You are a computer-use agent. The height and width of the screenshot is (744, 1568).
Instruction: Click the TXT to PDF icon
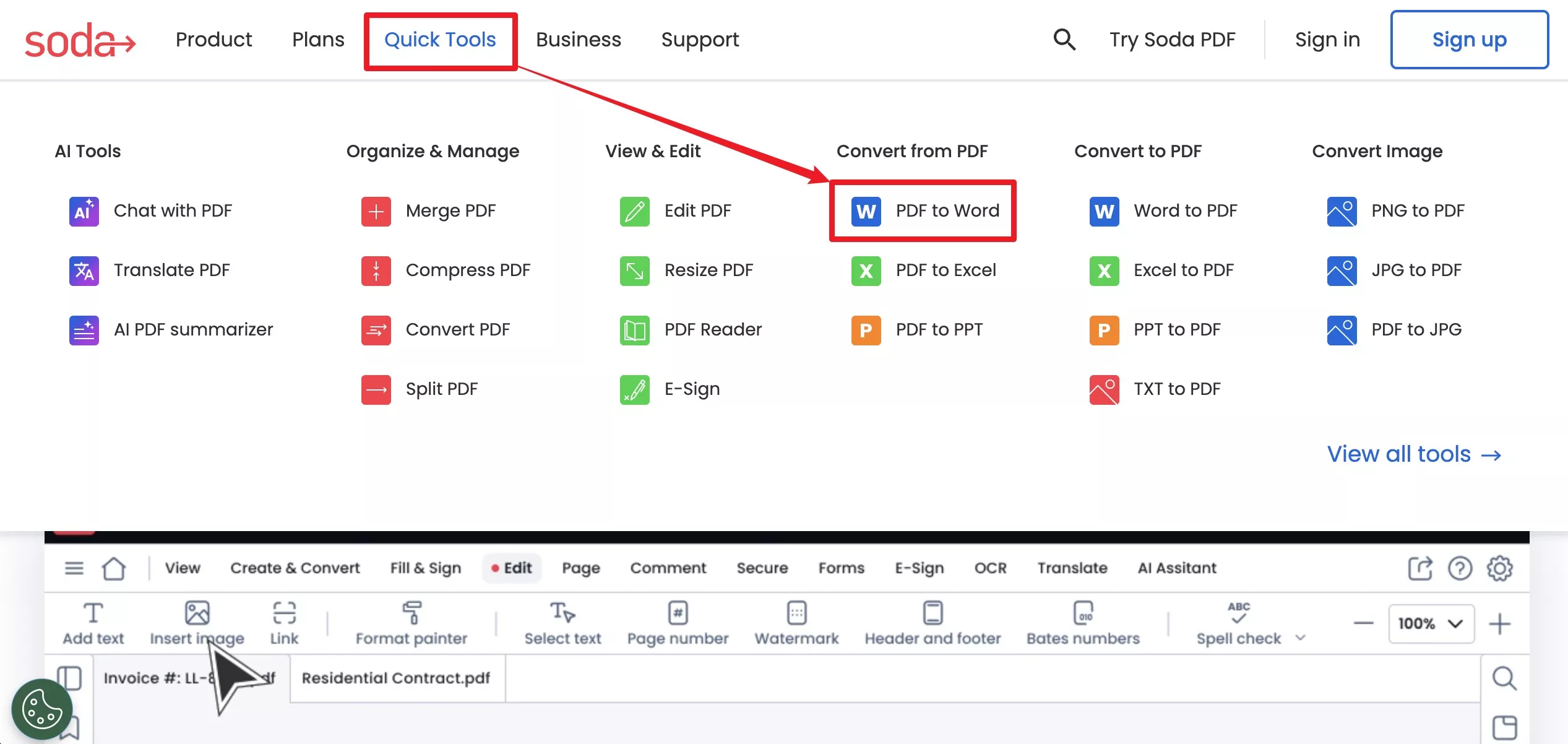pyautogui.click(x=1105, y=389)
